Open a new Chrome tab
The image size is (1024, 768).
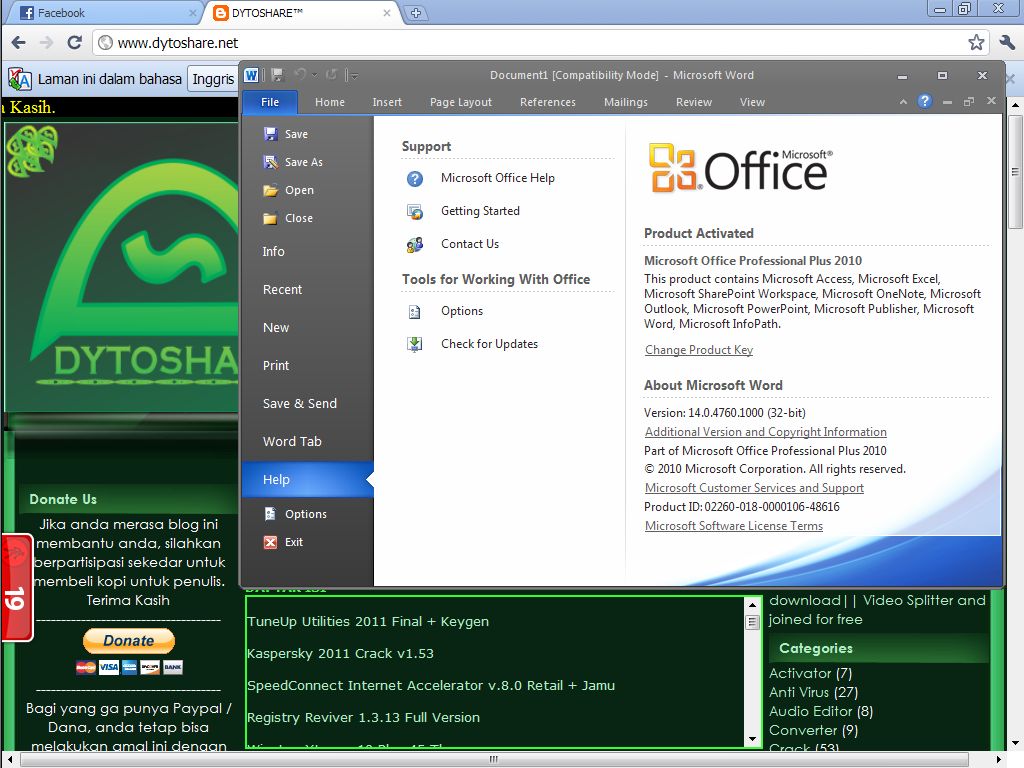click(415, 12)
